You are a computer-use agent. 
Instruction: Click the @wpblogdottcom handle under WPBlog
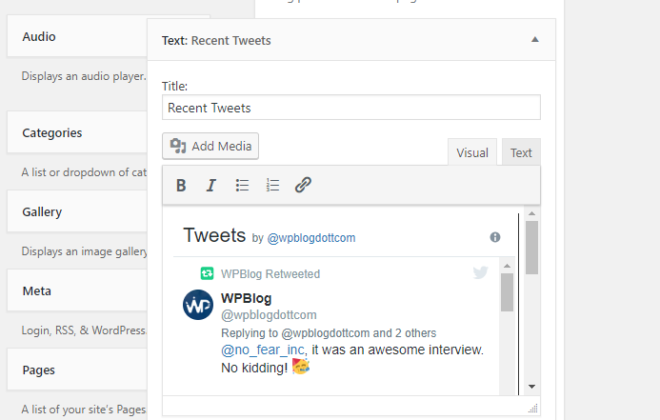click(269, 315)
